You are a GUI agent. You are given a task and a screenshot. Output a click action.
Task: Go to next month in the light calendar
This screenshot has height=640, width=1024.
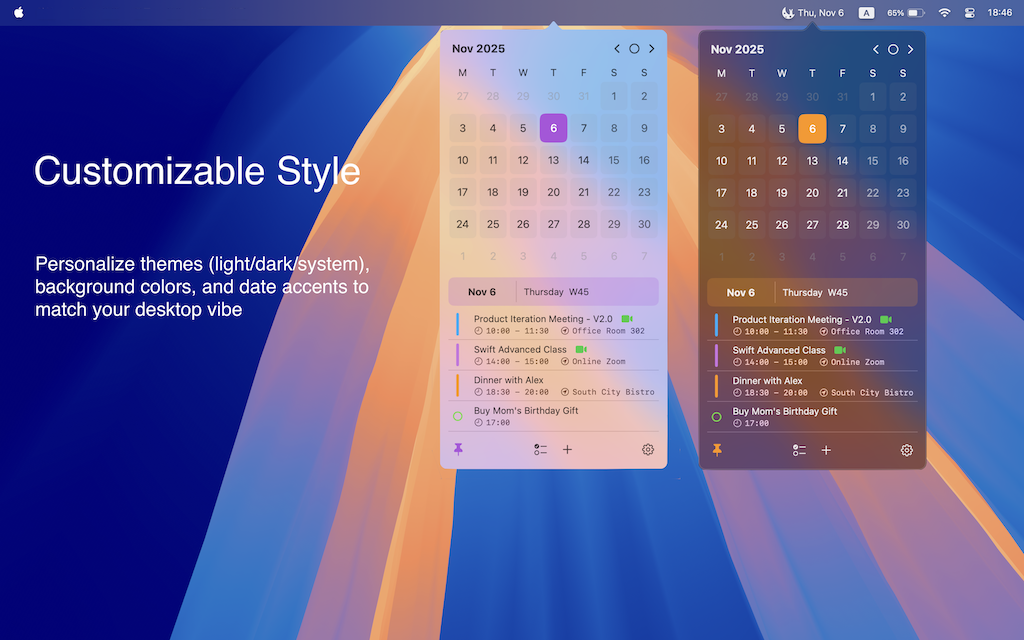coord(652,49)
